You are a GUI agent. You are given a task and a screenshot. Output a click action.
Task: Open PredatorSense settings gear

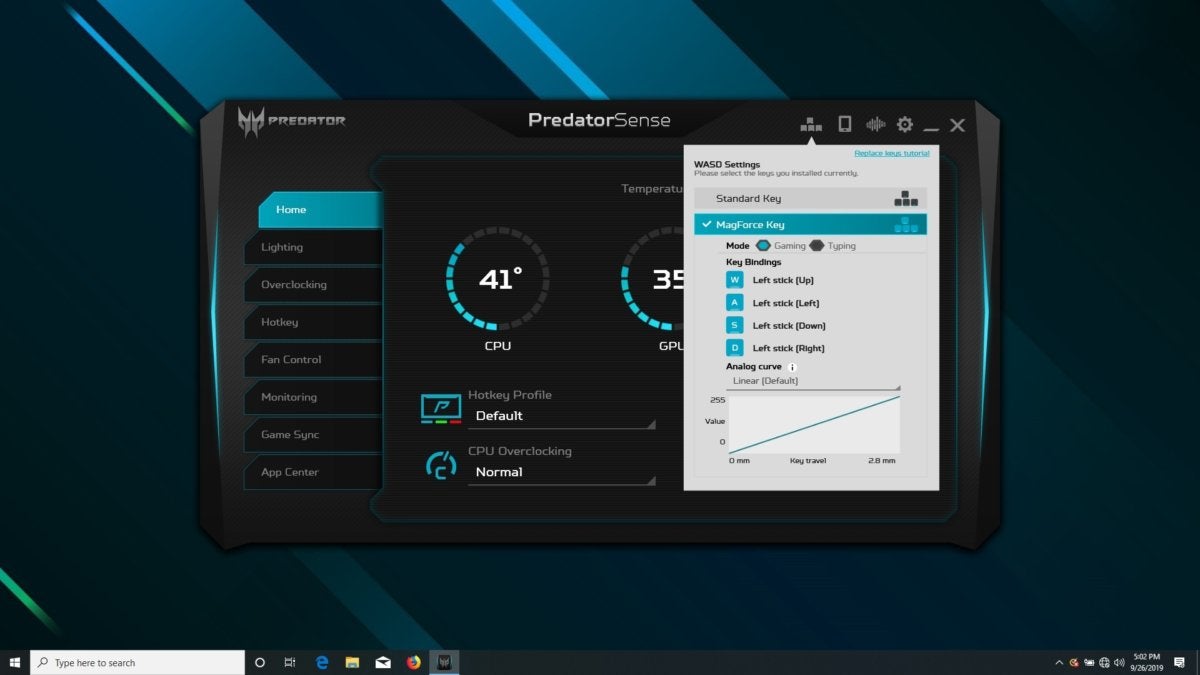click(x=905, y=124)
